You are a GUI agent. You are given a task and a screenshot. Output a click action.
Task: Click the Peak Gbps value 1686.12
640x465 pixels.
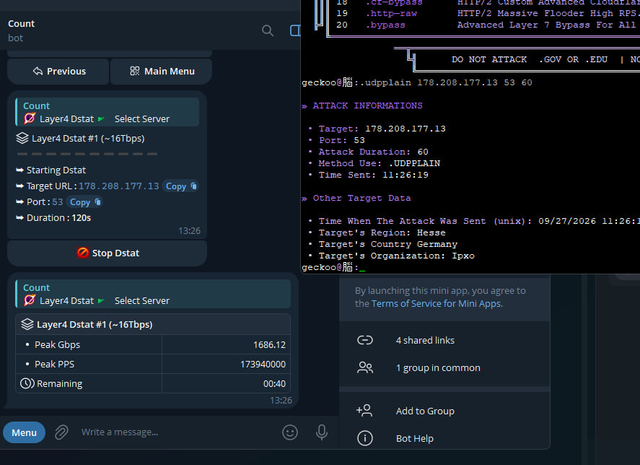click(x=269, y=345)
